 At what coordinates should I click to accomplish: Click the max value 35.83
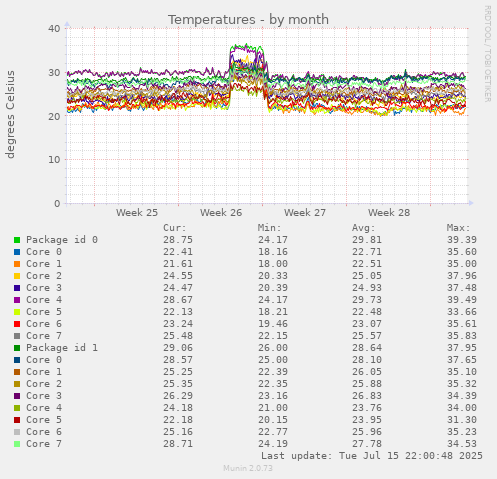tap(462, 336)
